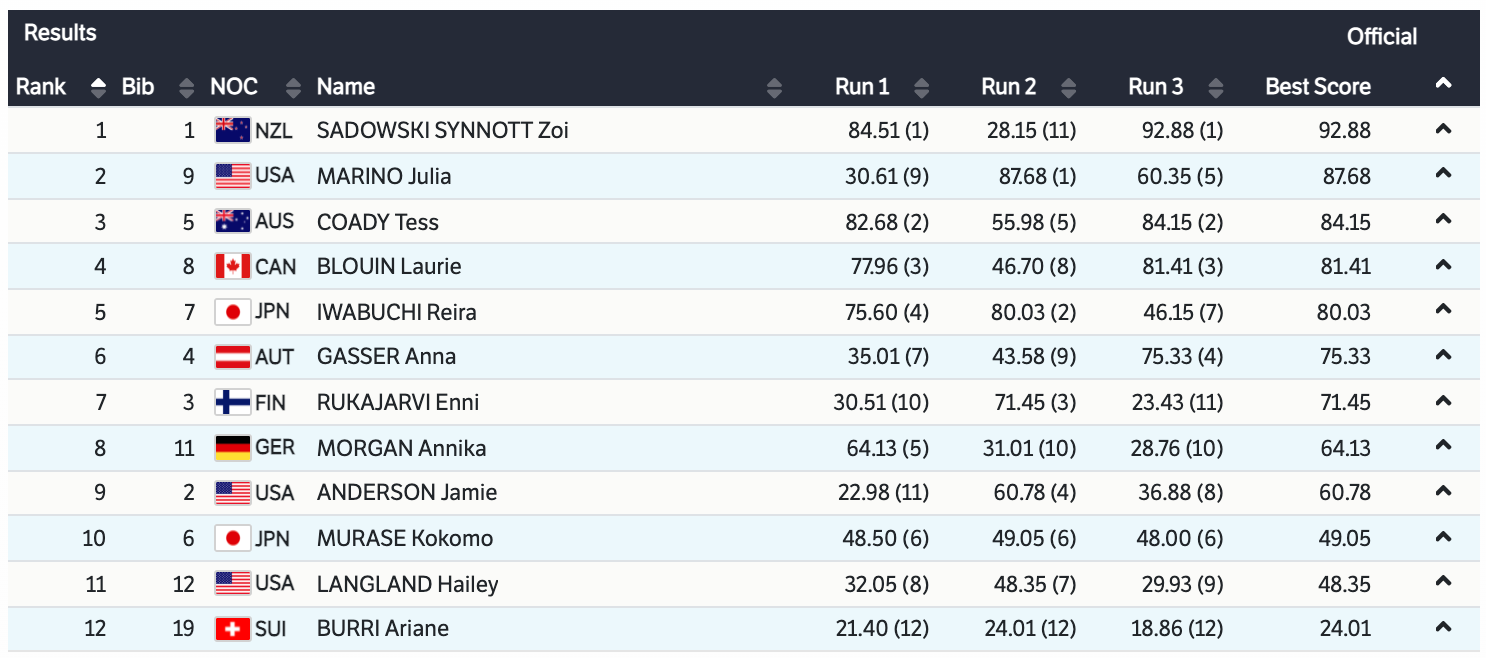Sort by Run 1 score arrows
1486x658 pixels.
pyautogui.click(x=921, y=88)
